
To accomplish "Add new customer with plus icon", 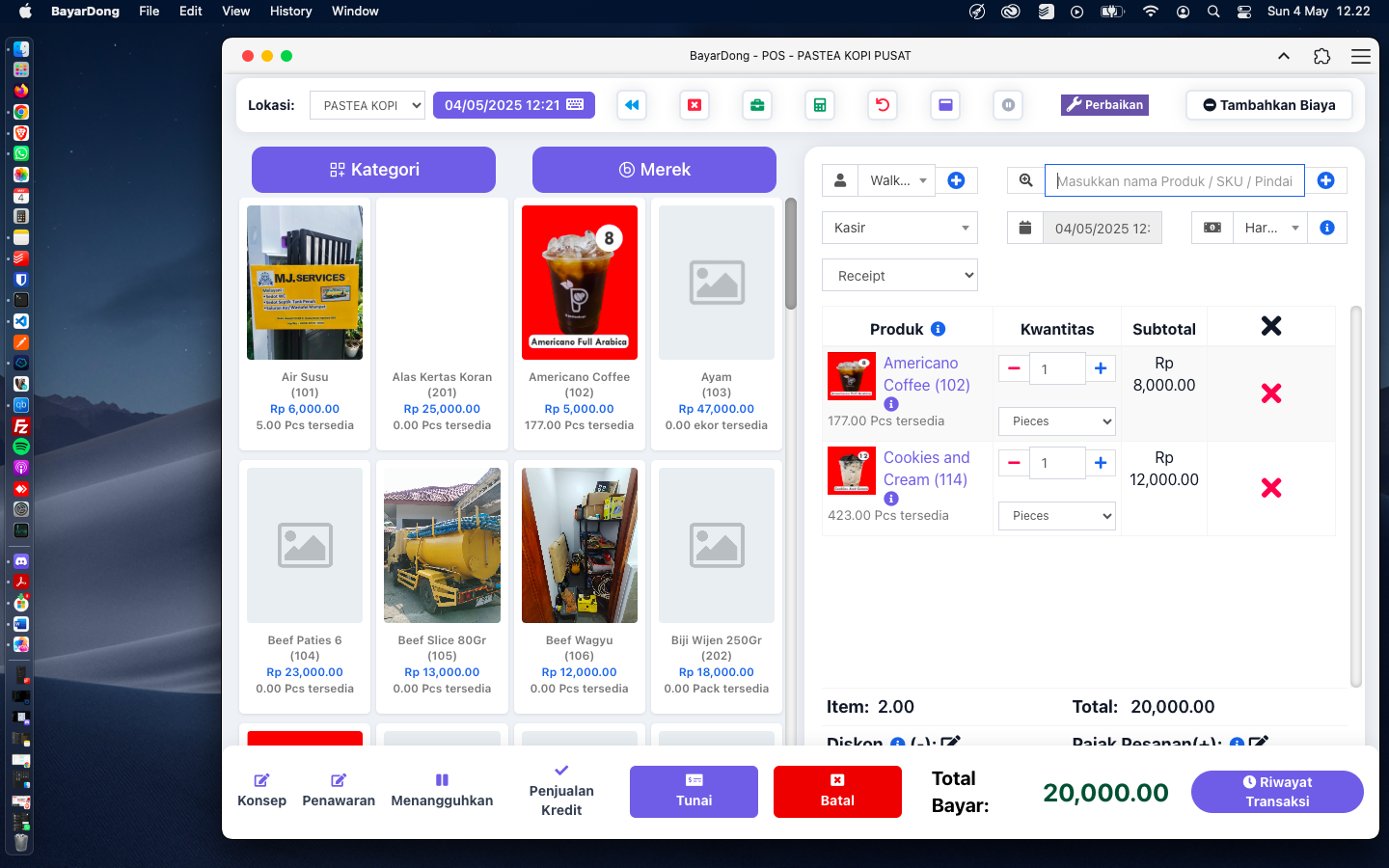I will pos(956,180).
